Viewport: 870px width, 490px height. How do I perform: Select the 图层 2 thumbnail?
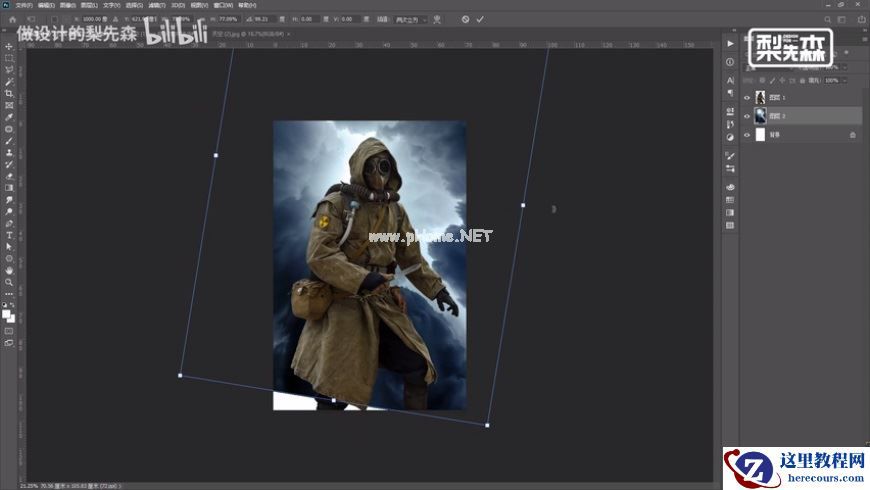760,116
